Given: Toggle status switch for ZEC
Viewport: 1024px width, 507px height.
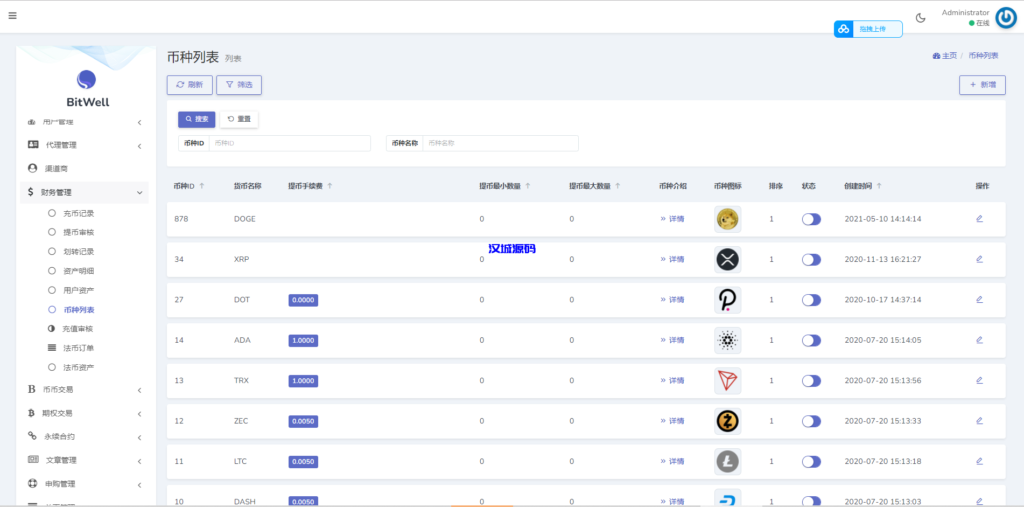Looking at the screenshot, I should 811,421.
